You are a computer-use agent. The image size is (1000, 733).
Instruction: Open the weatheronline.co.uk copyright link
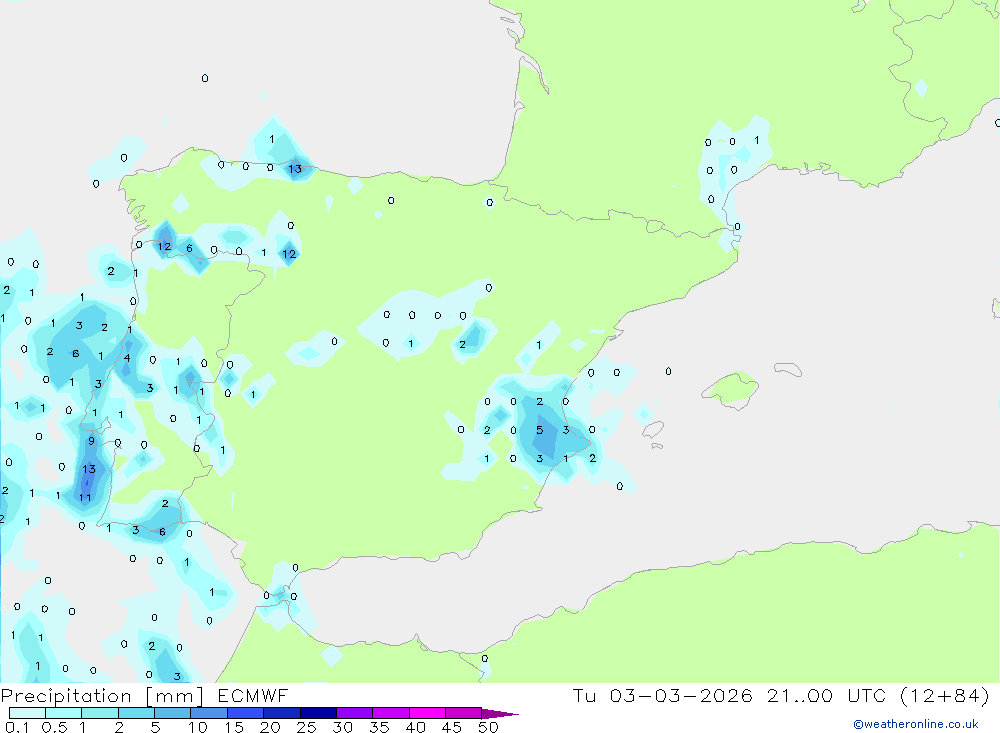[x=916, y=724]
